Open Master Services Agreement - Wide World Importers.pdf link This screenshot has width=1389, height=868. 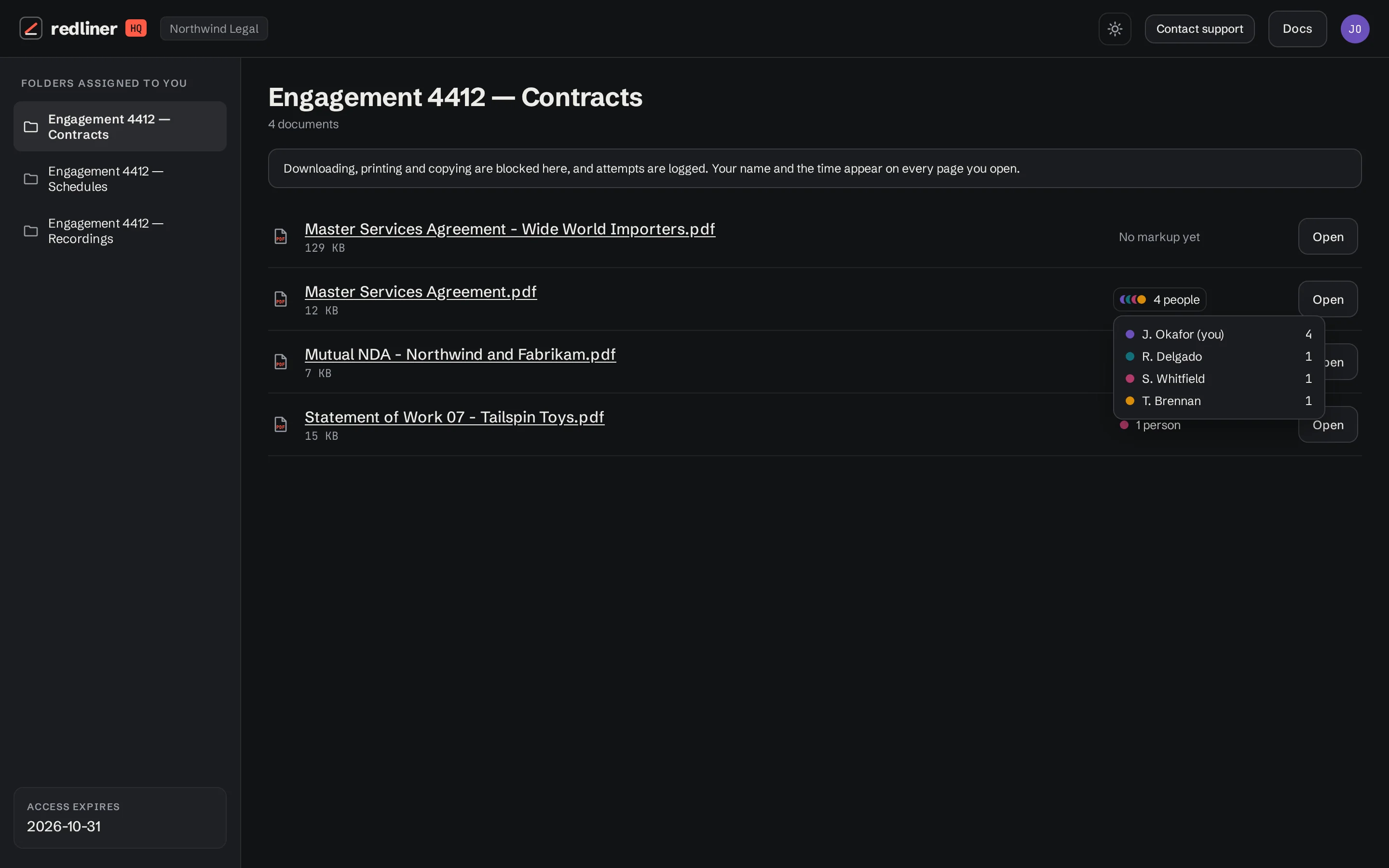tap(510, 229)
